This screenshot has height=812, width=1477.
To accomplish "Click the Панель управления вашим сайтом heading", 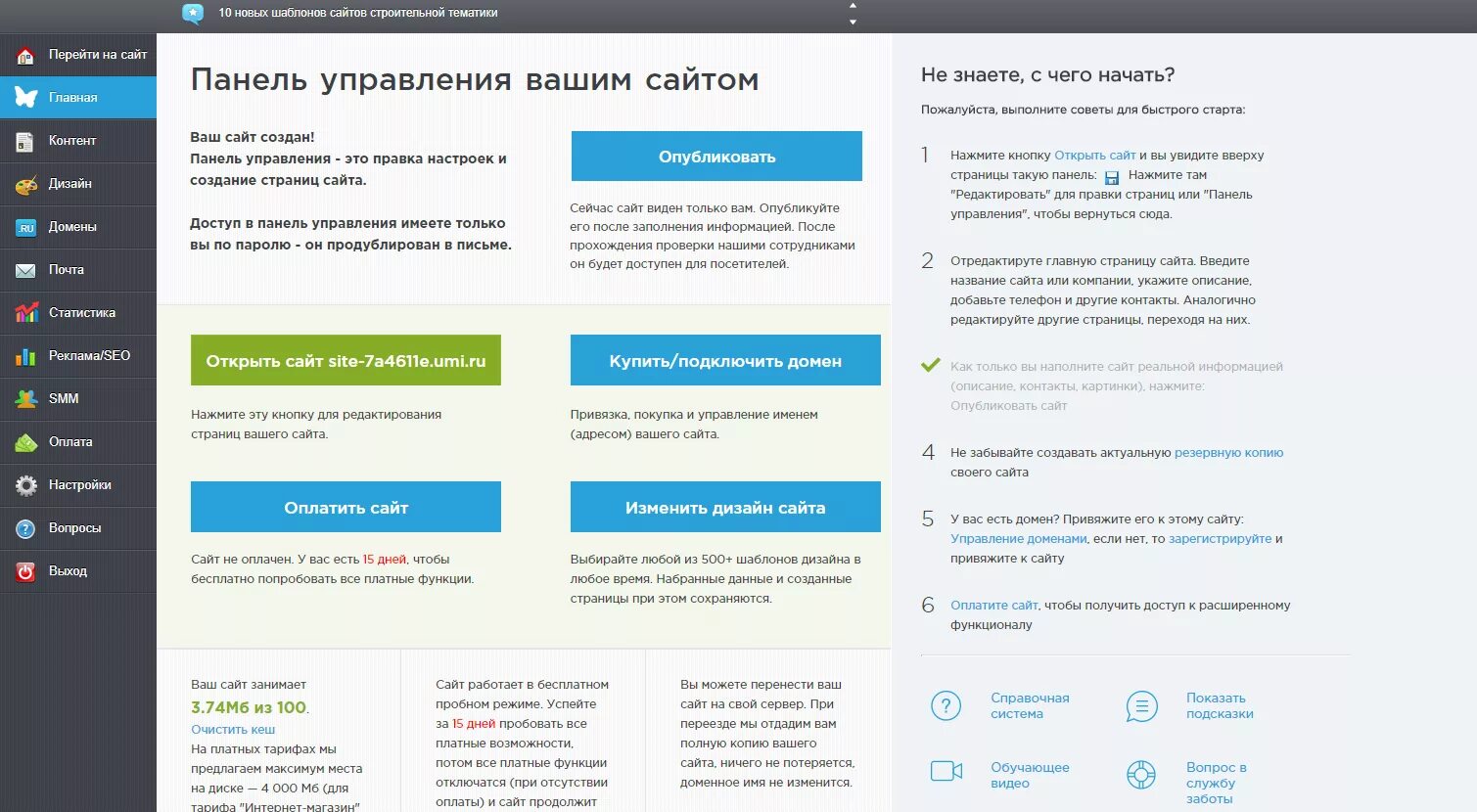I will pyautogui.click(x=475, y=80).
